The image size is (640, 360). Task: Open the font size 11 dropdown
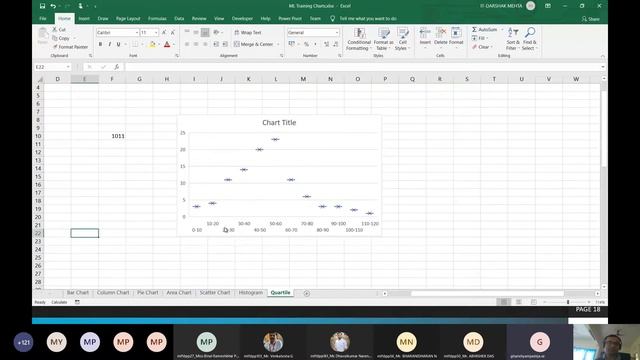[156, 32]
